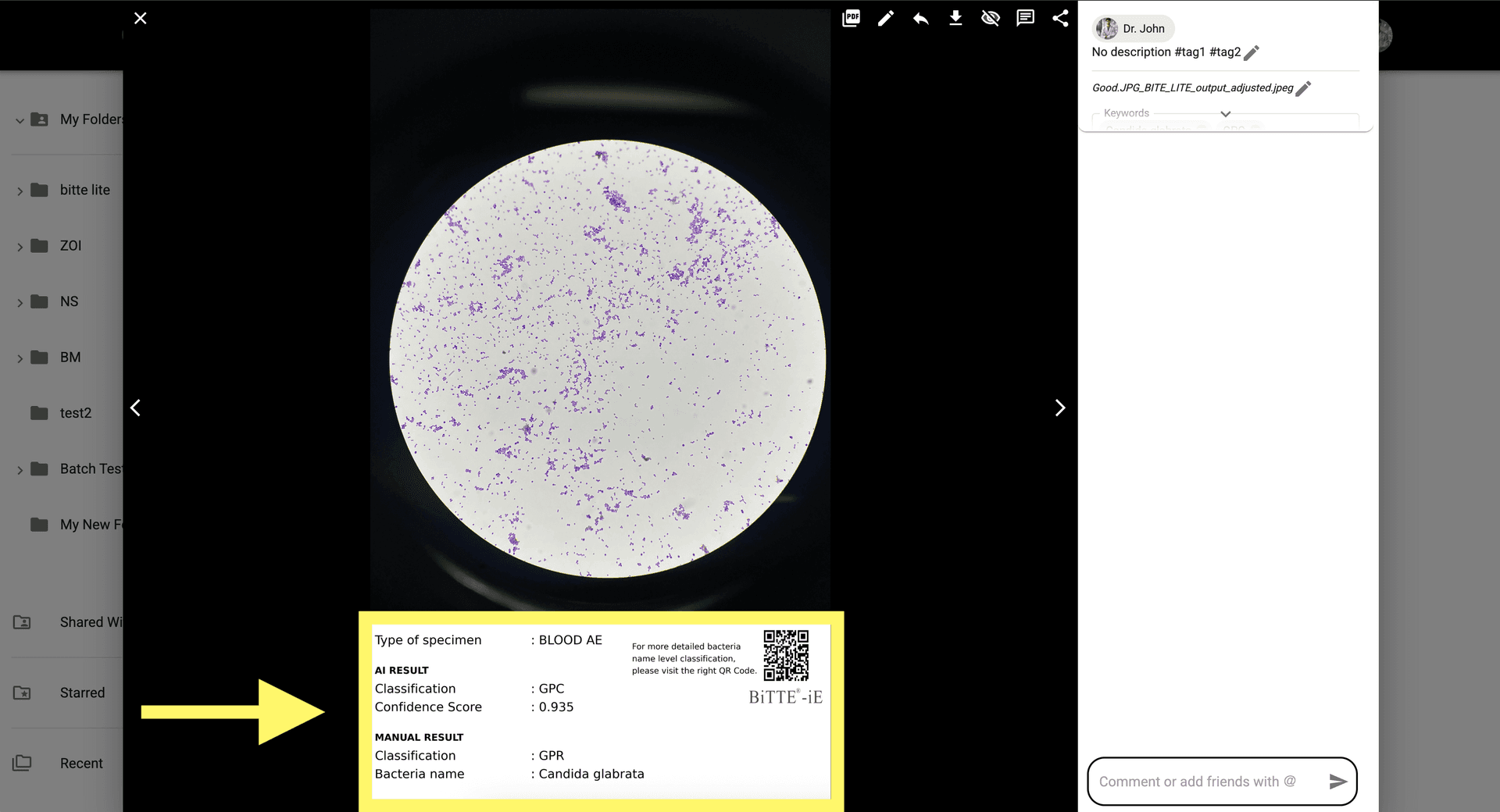Download the image

[955, 18]
